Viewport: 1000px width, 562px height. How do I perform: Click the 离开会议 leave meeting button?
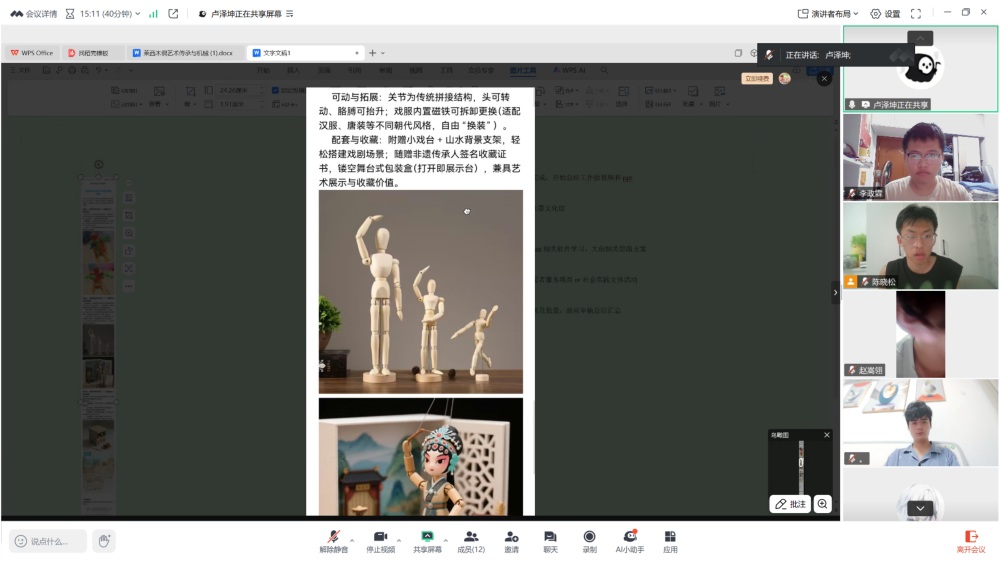970,541
